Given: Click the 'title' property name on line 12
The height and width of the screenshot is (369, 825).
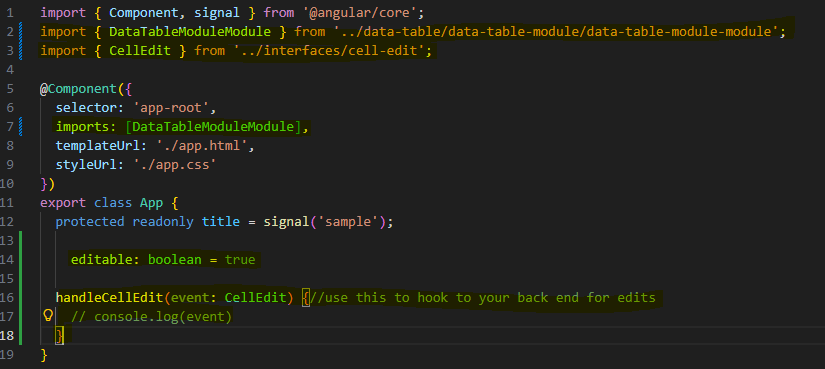Looking at the screenshot, I should point(221,222).
